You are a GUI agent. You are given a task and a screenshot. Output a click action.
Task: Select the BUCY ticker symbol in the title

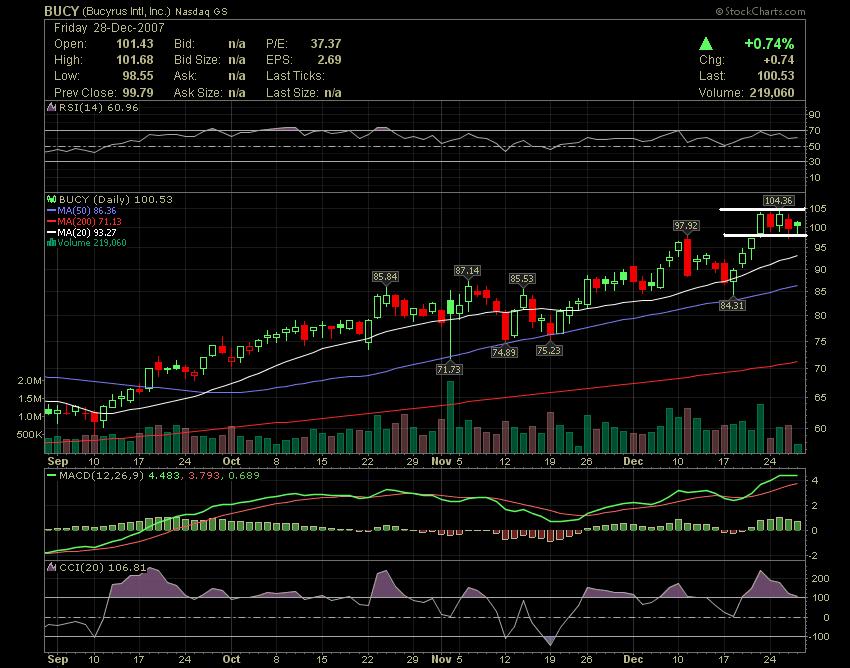62,11
